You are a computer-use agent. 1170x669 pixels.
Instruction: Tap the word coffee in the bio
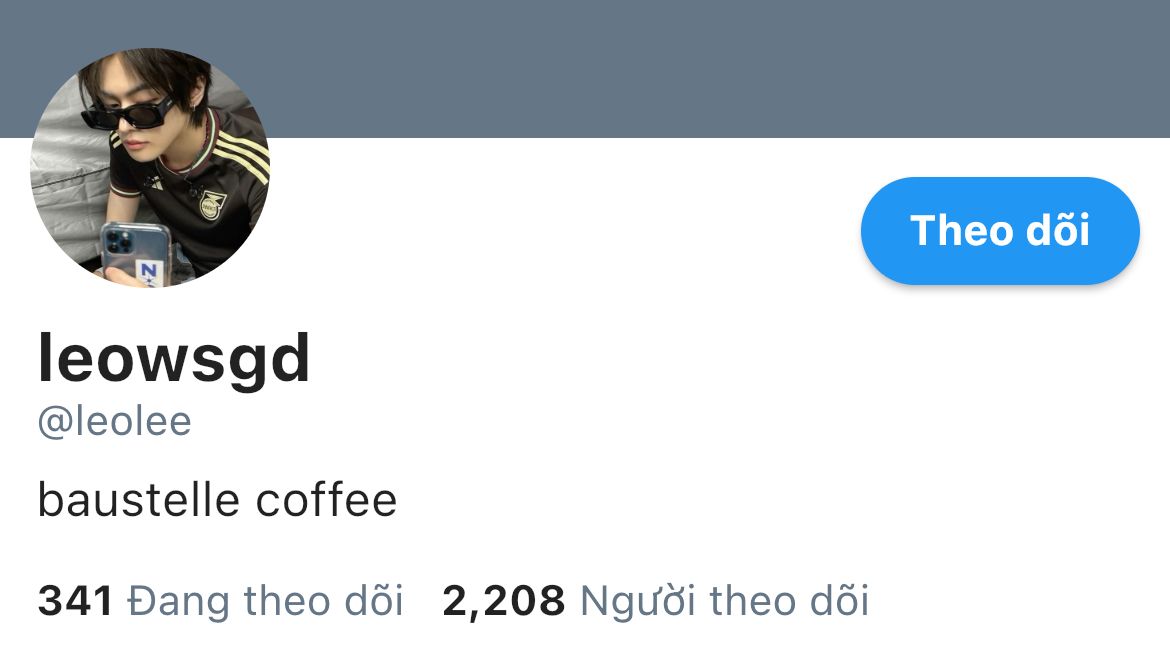pyautogui.click(x=326, y=500)
